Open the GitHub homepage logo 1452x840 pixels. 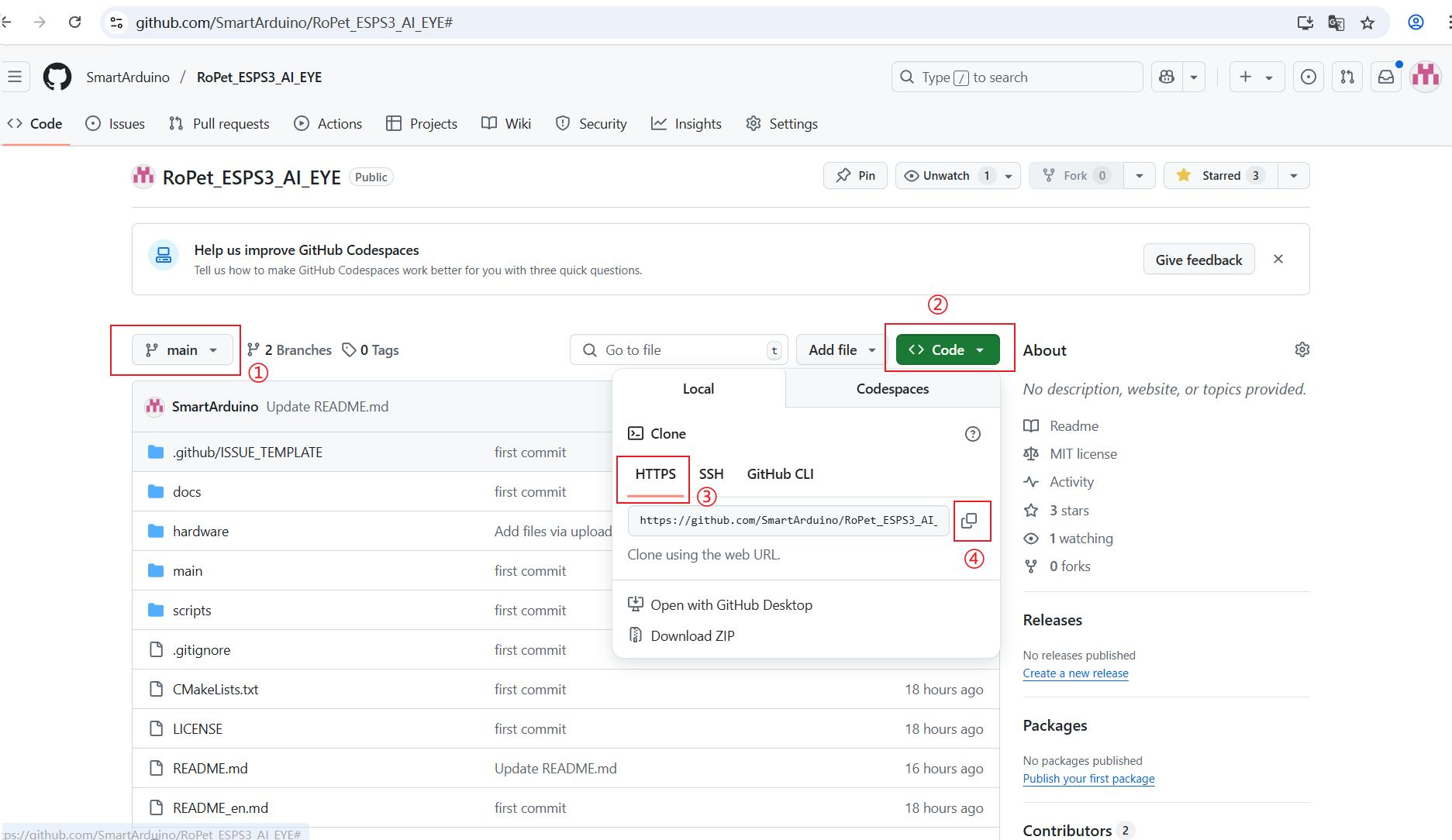(57, 77)
